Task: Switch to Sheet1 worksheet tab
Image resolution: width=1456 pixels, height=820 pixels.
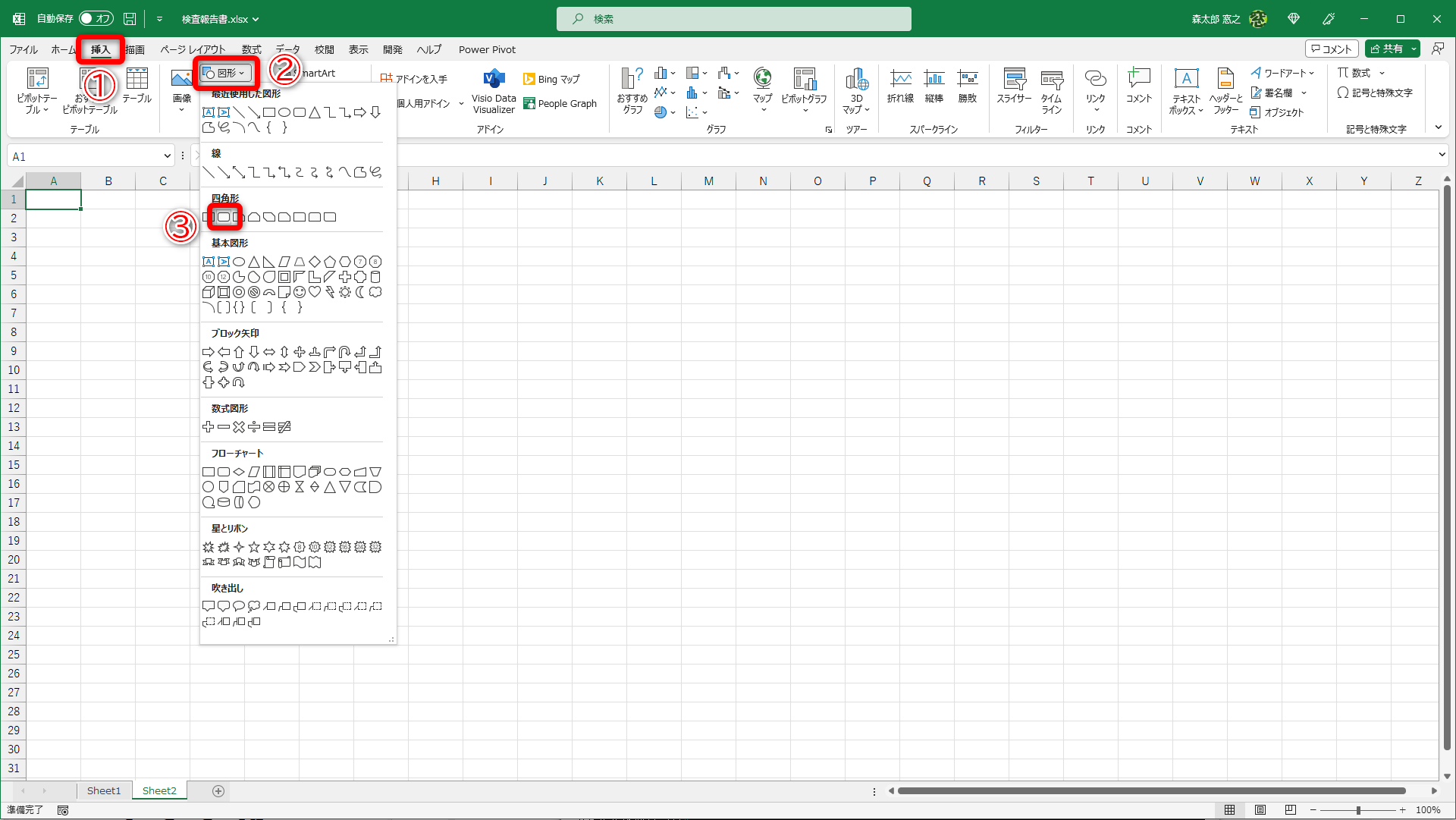Action: 104,790
